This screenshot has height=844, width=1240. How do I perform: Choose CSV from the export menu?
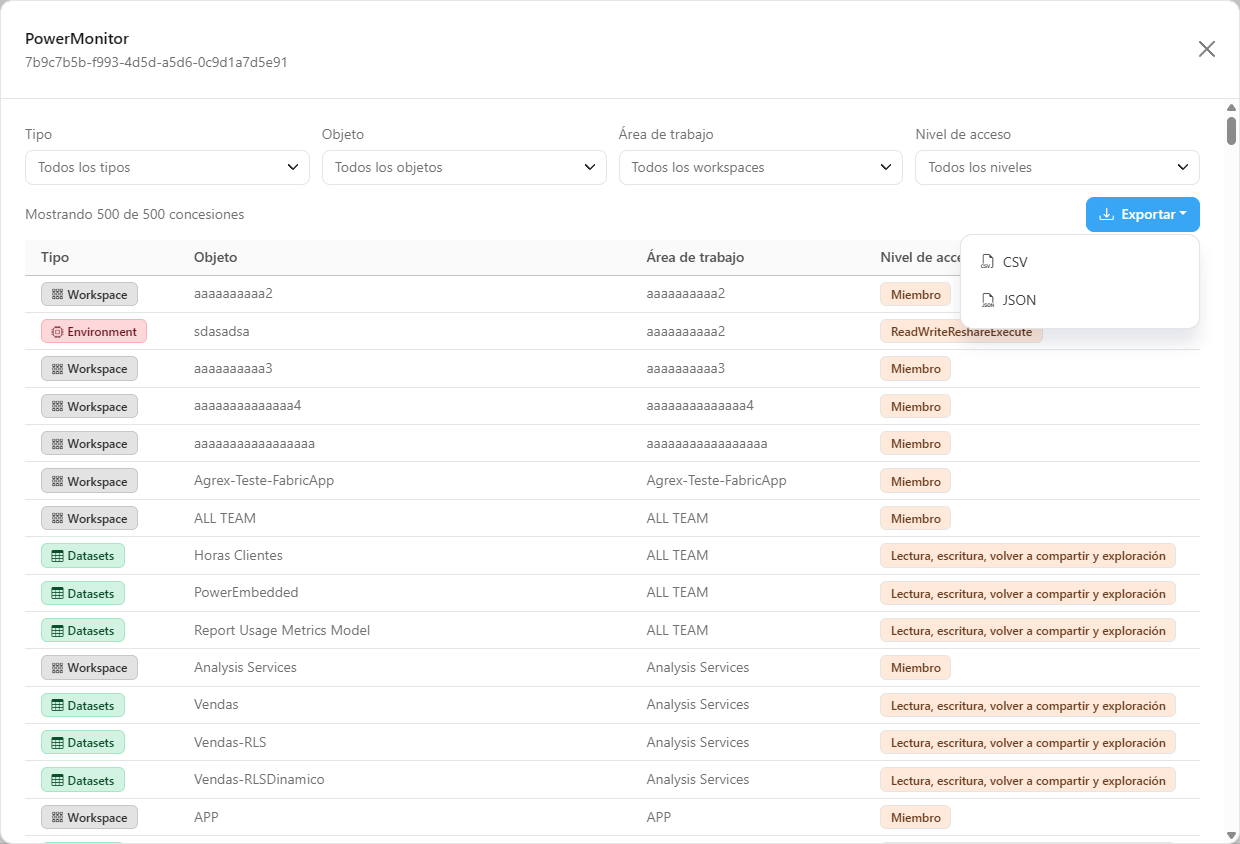tap(1079, 262)
